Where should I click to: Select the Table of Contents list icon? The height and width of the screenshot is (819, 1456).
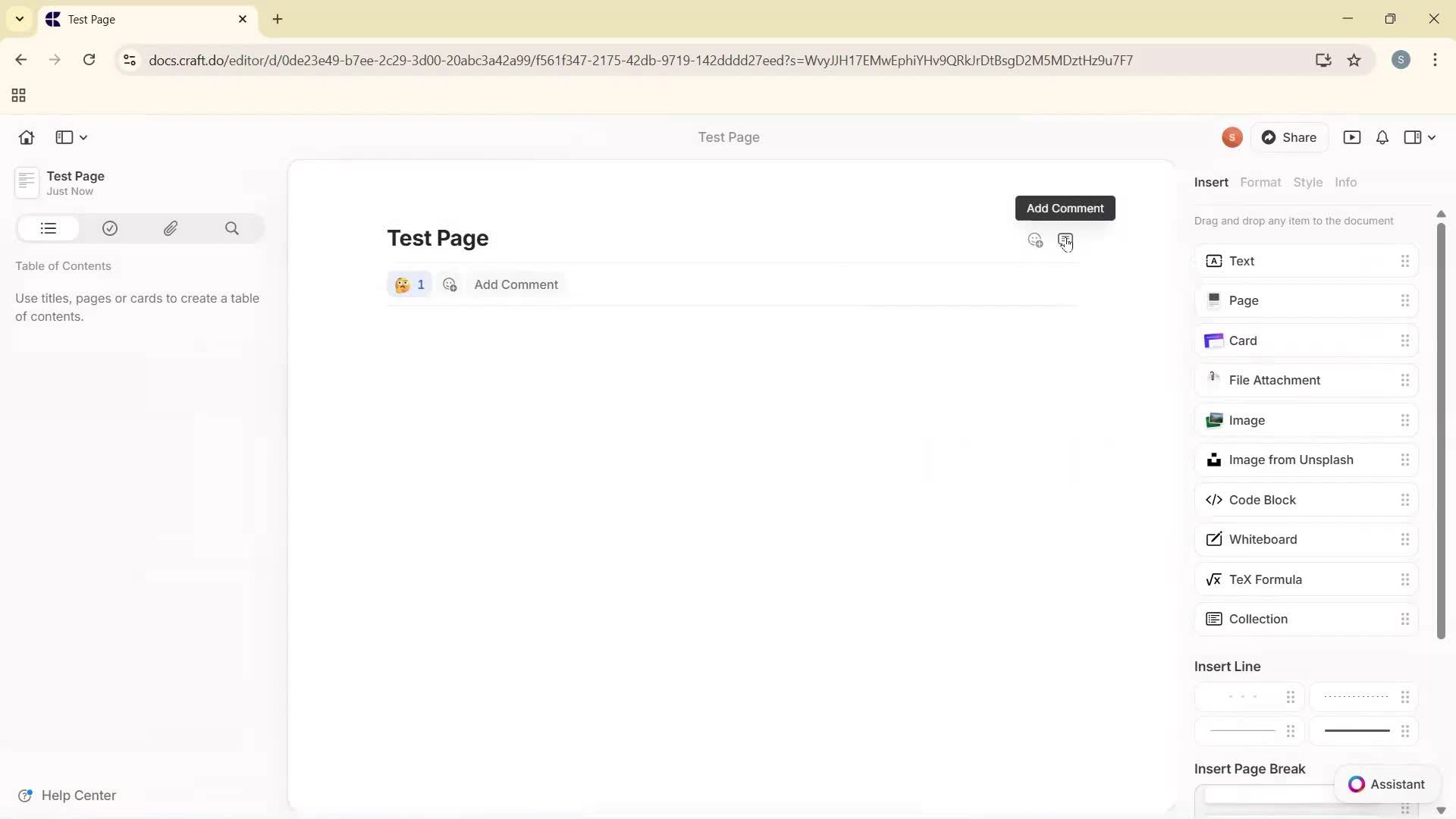tap(48, 228)
